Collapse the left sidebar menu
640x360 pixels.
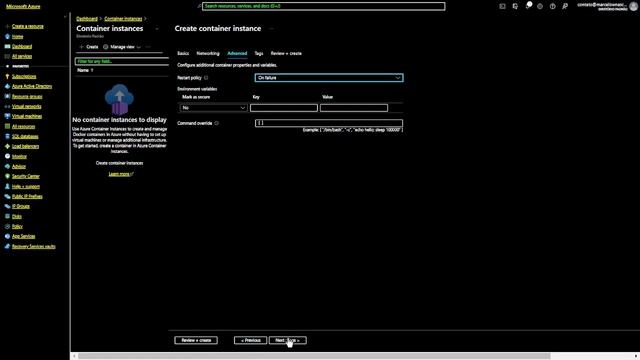(65, 17)
